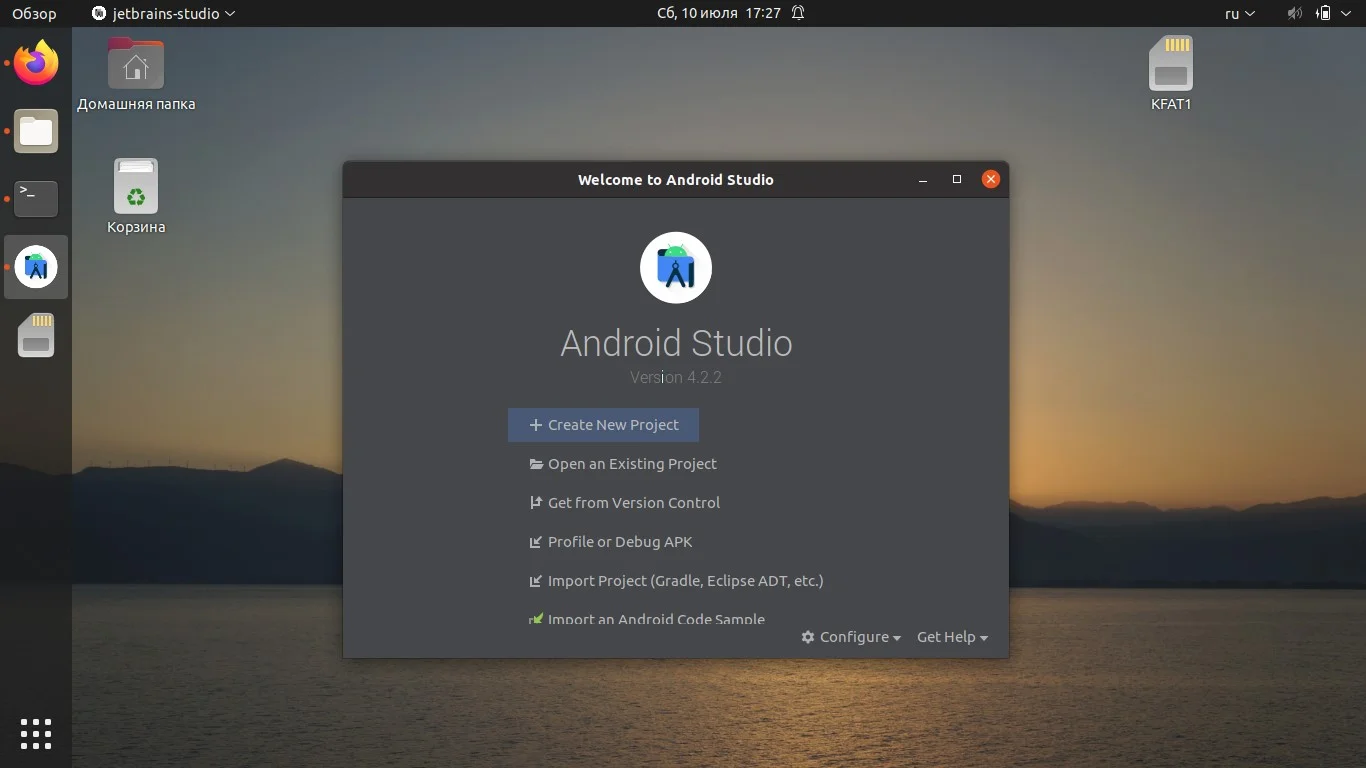Expand the Configure dropdown
The image size is (1366, 768).
click(851, 637)
